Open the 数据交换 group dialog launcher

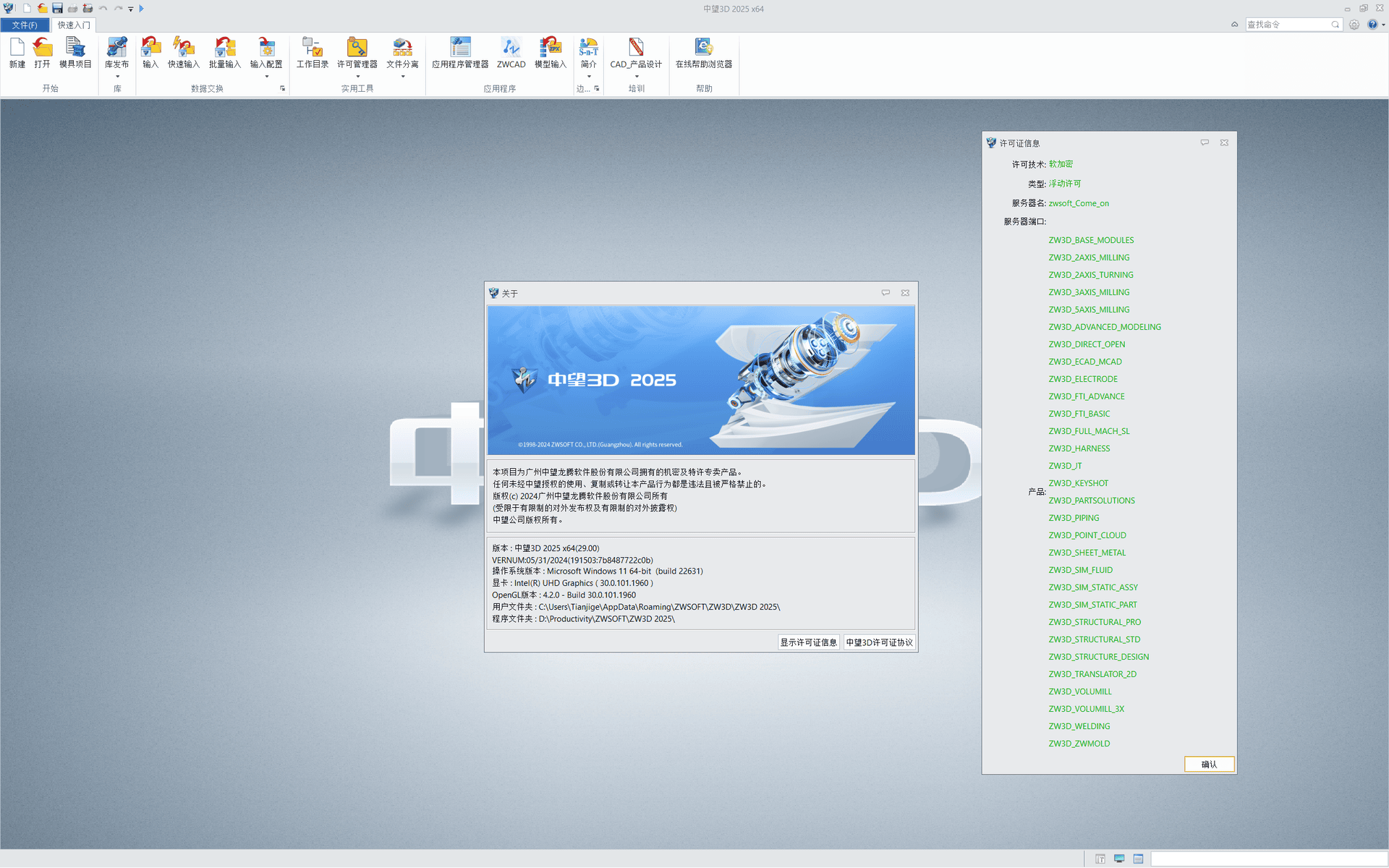click(x=282, y=88)
